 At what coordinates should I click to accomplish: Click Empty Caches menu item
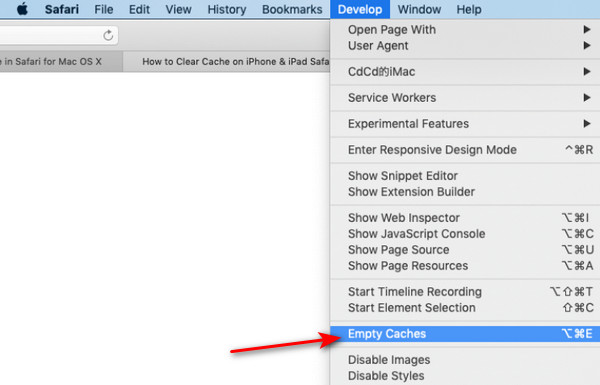click(465, 334)
